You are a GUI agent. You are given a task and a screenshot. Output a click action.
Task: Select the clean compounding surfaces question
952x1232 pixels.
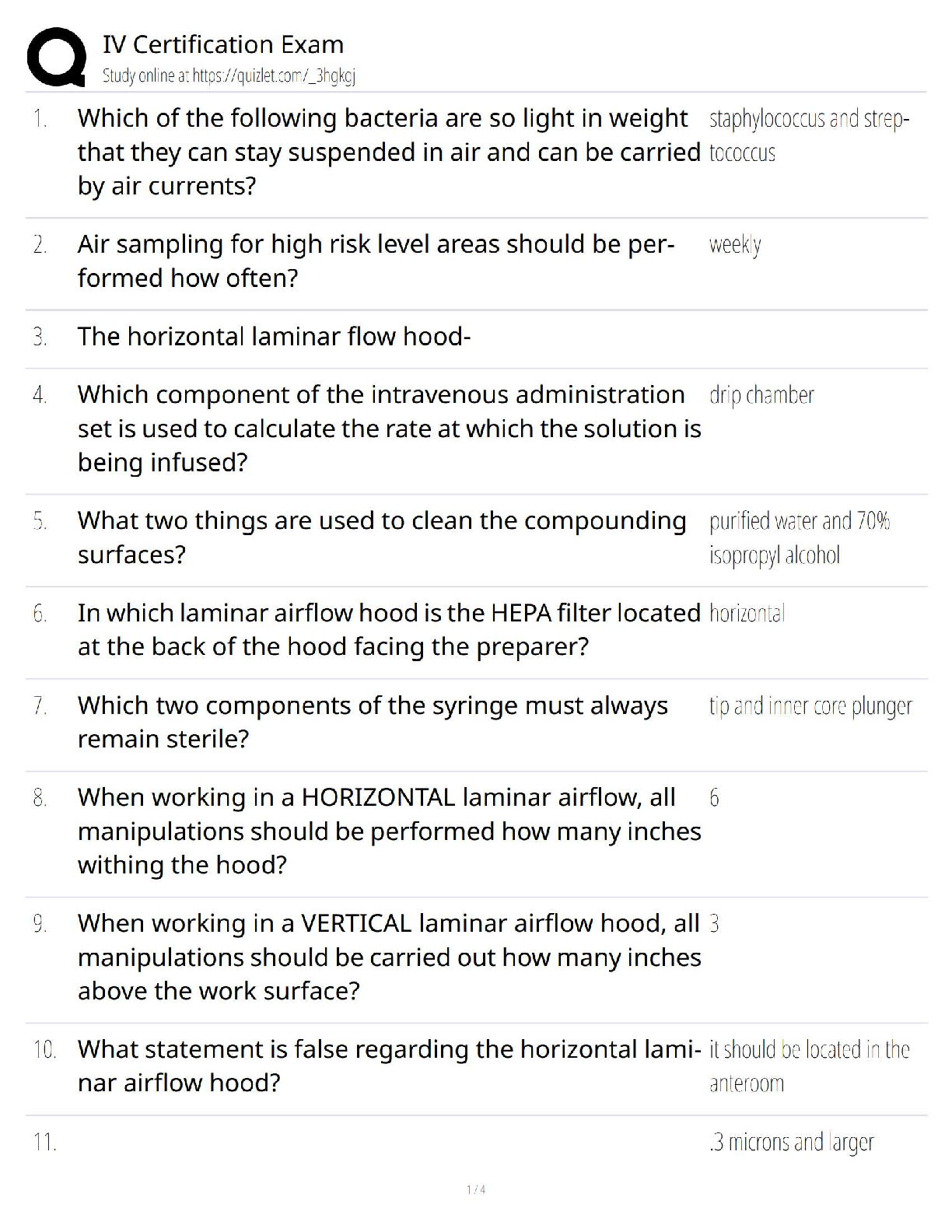[382, 537]
